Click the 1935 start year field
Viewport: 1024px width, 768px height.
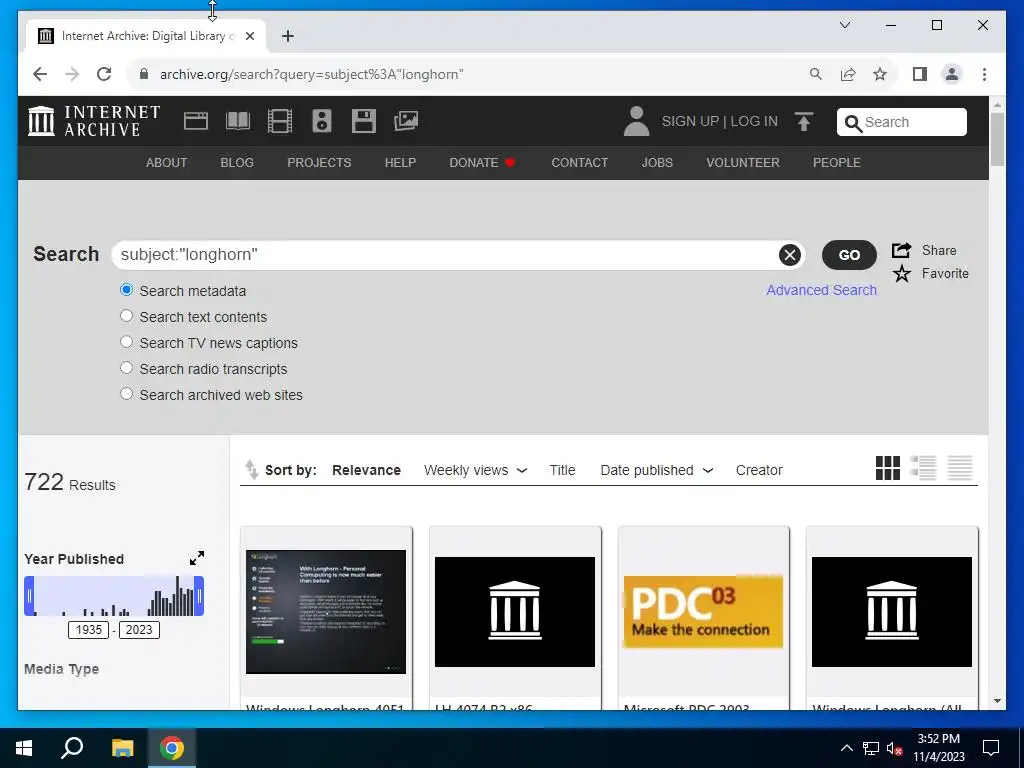(x=89, y=630)
